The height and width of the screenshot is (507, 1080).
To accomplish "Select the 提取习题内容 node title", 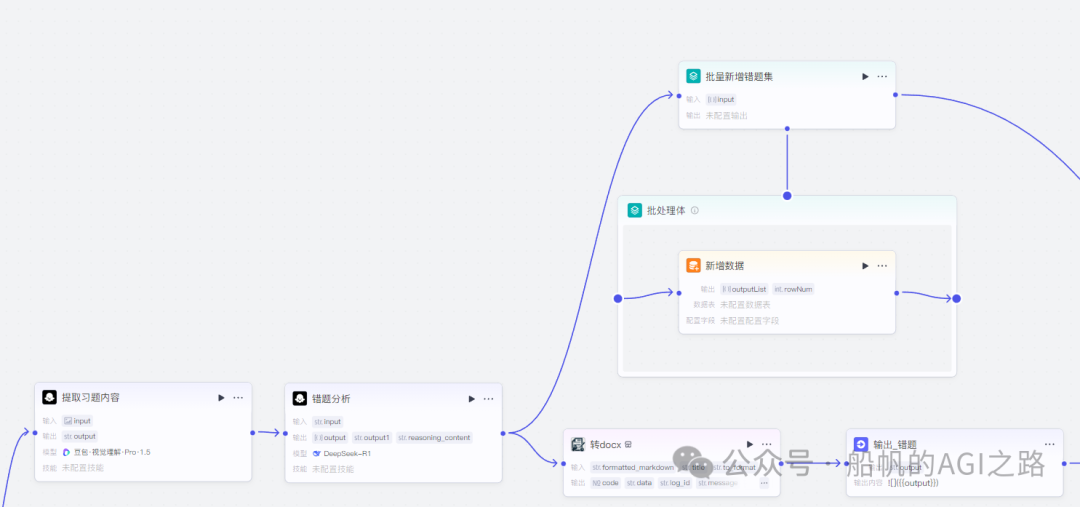I will click(90, 397).
